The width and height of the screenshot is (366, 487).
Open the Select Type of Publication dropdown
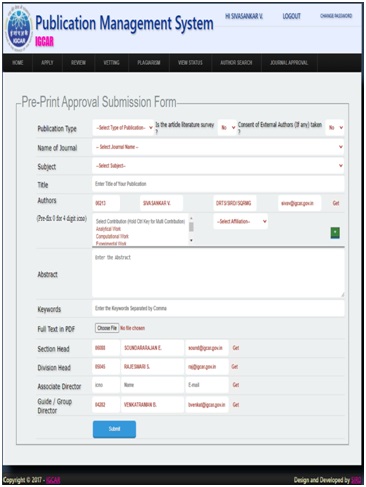coord(123,128)
